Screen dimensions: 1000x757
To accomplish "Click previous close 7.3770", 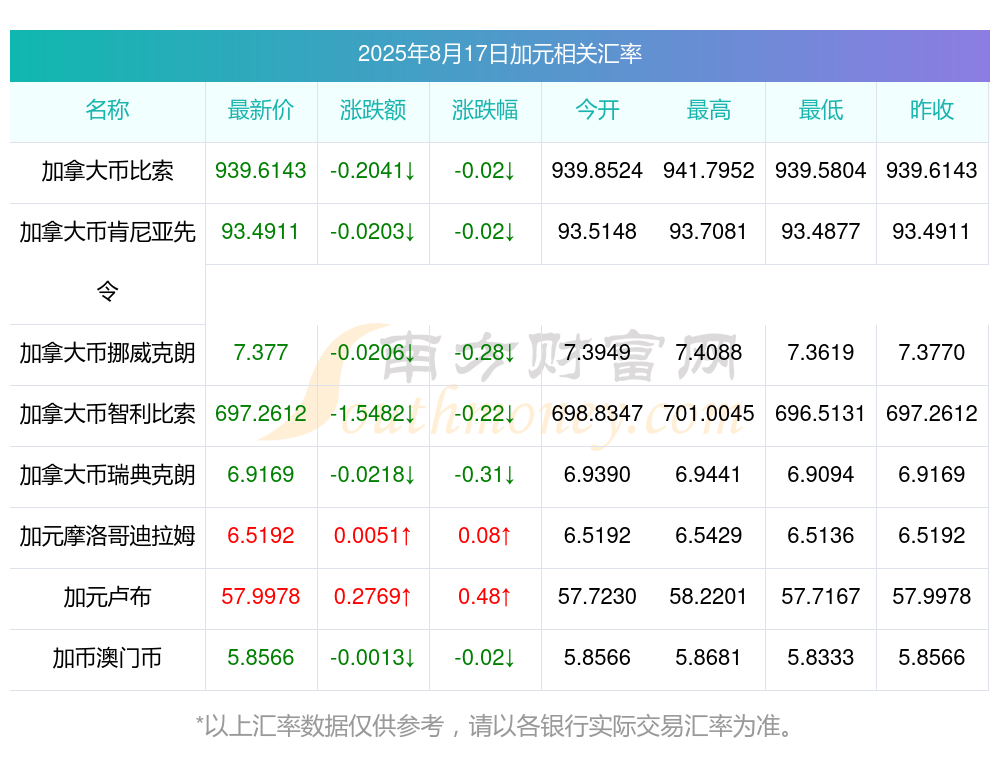I will (x=932, y=353).
